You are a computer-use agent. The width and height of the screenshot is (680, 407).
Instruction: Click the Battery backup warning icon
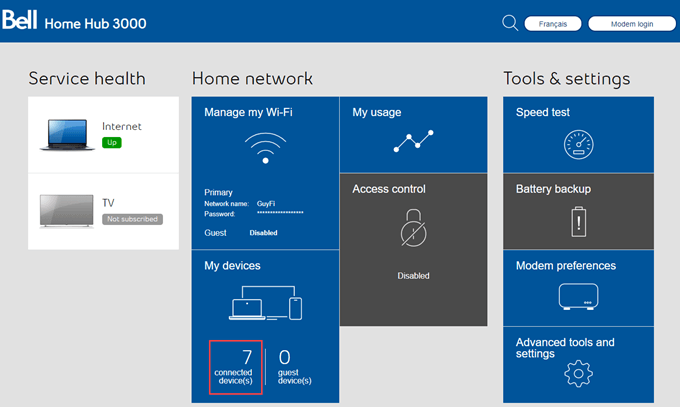pos(579,222)
